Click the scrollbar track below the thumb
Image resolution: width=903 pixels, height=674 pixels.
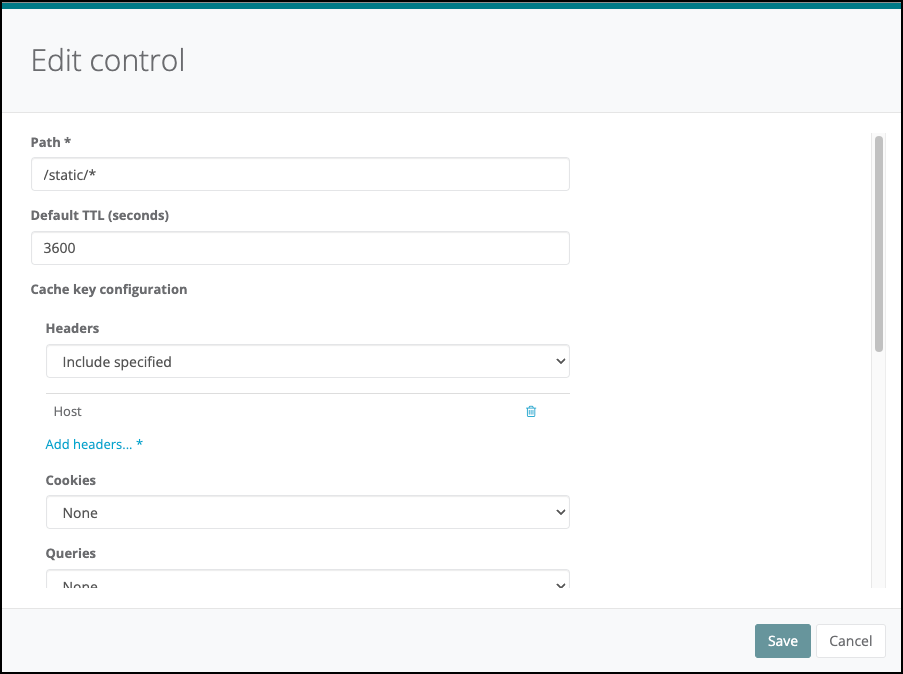879,470
